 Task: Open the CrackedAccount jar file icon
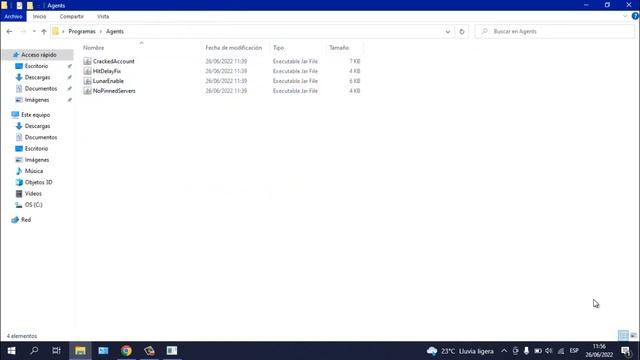tap(87, 61)
